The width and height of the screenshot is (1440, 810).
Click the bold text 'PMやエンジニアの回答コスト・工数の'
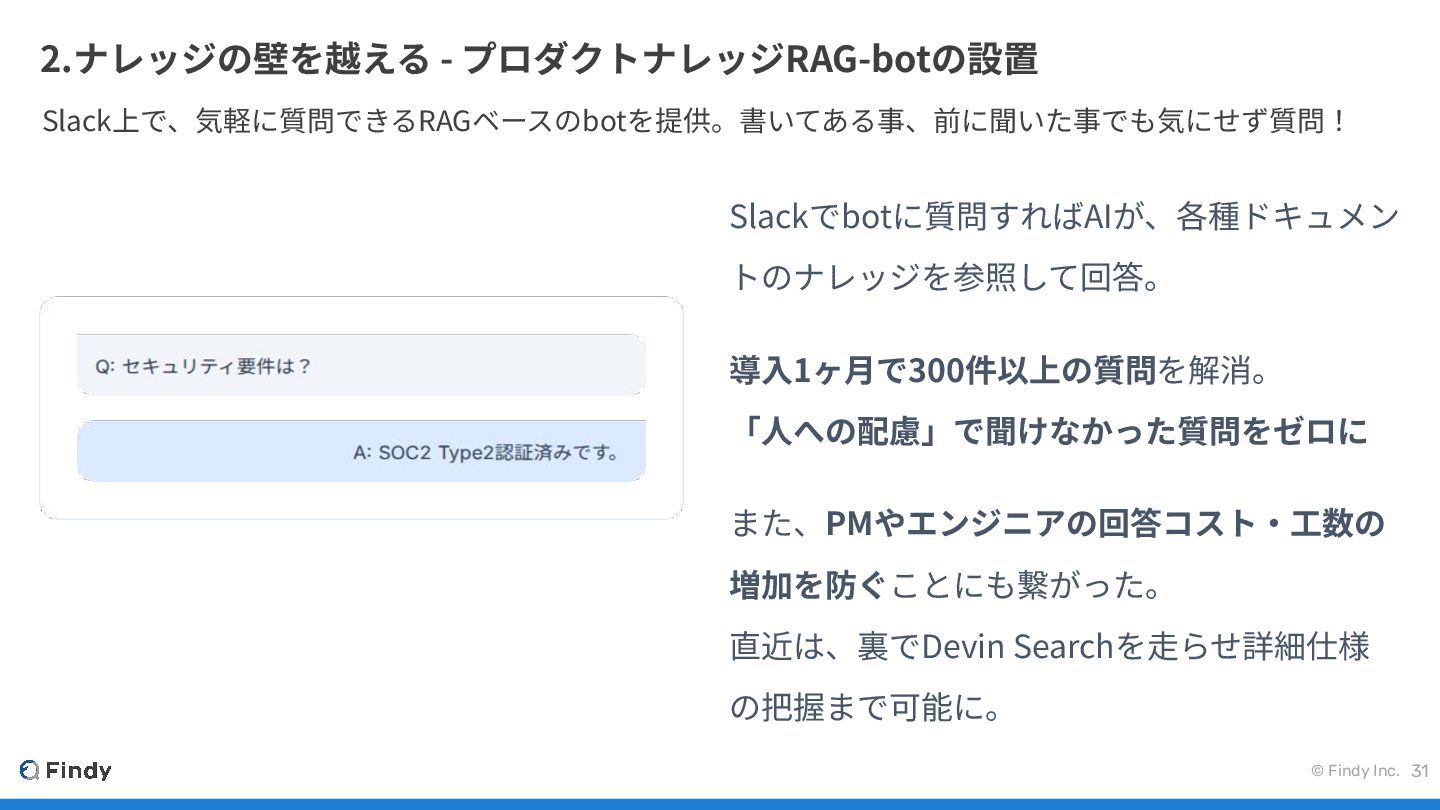pos(1105,523)
